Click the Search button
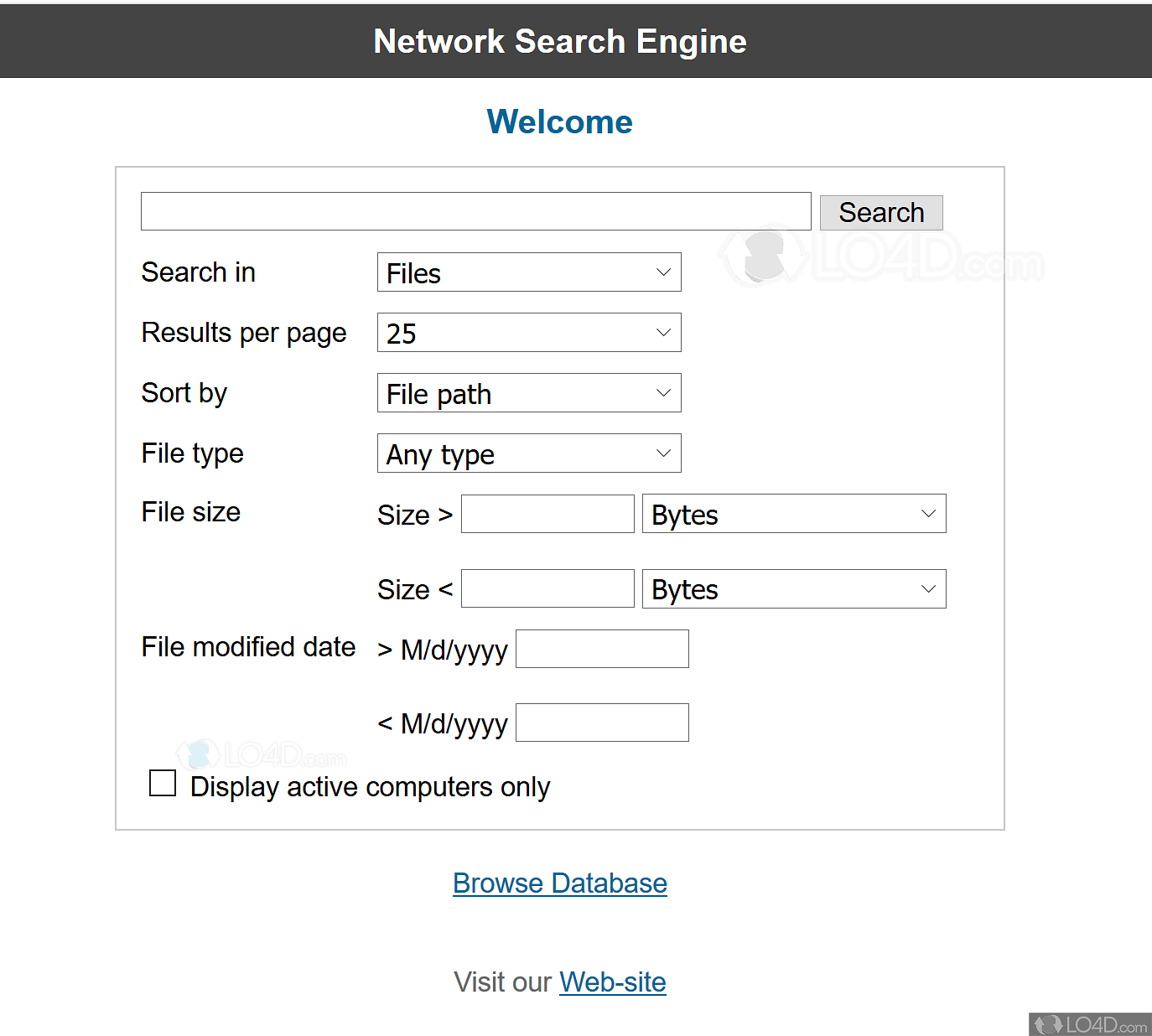Screen dimensions: 1152x1036 click(x=880, y=212)
